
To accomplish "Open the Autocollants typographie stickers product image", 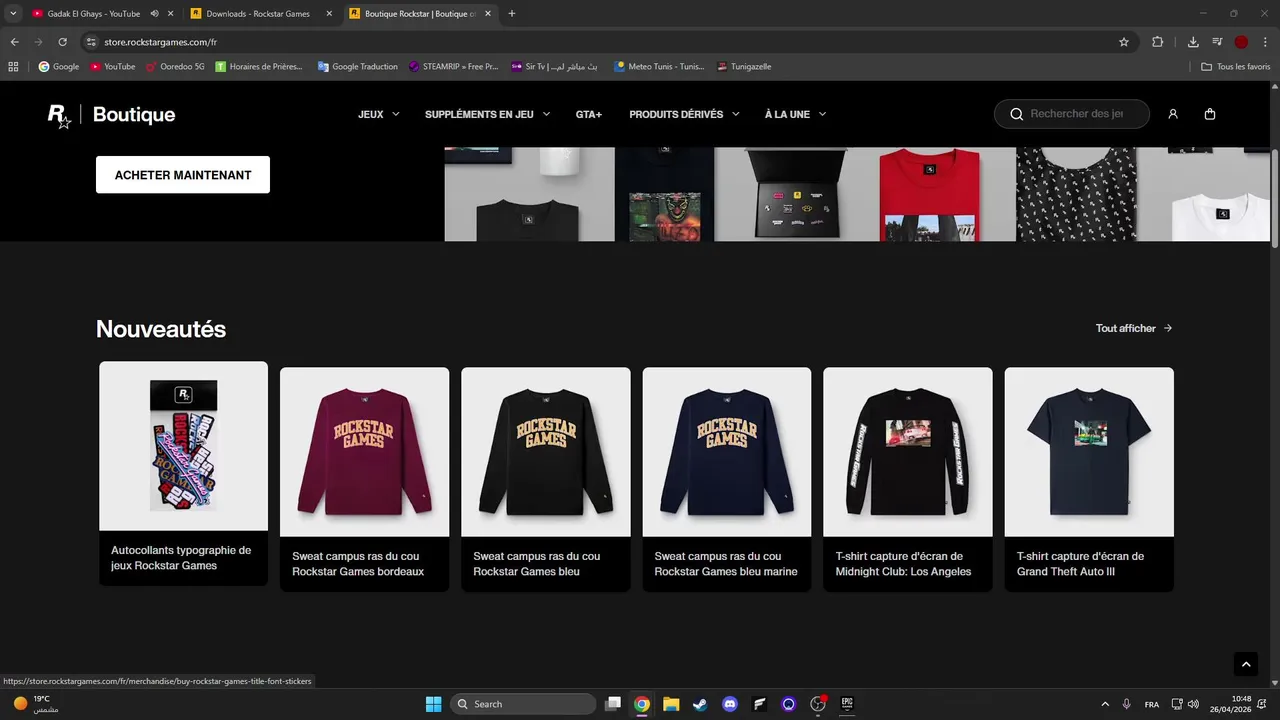I will pyautogui.click(x=184, y=446).
